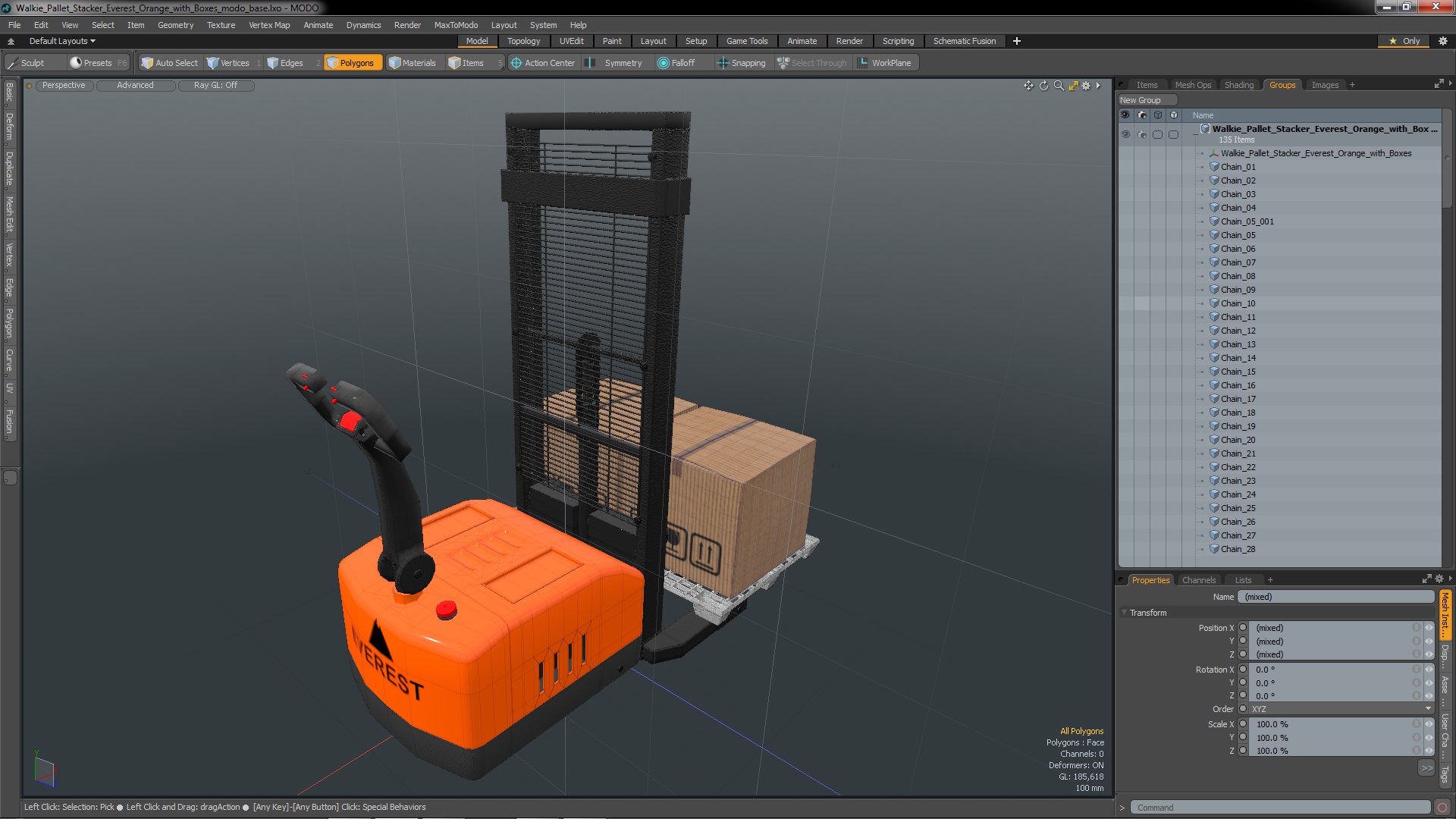Collapse the Transform section
The width and height of the screenshot is (1456, 819).
tap(1124, 613)
